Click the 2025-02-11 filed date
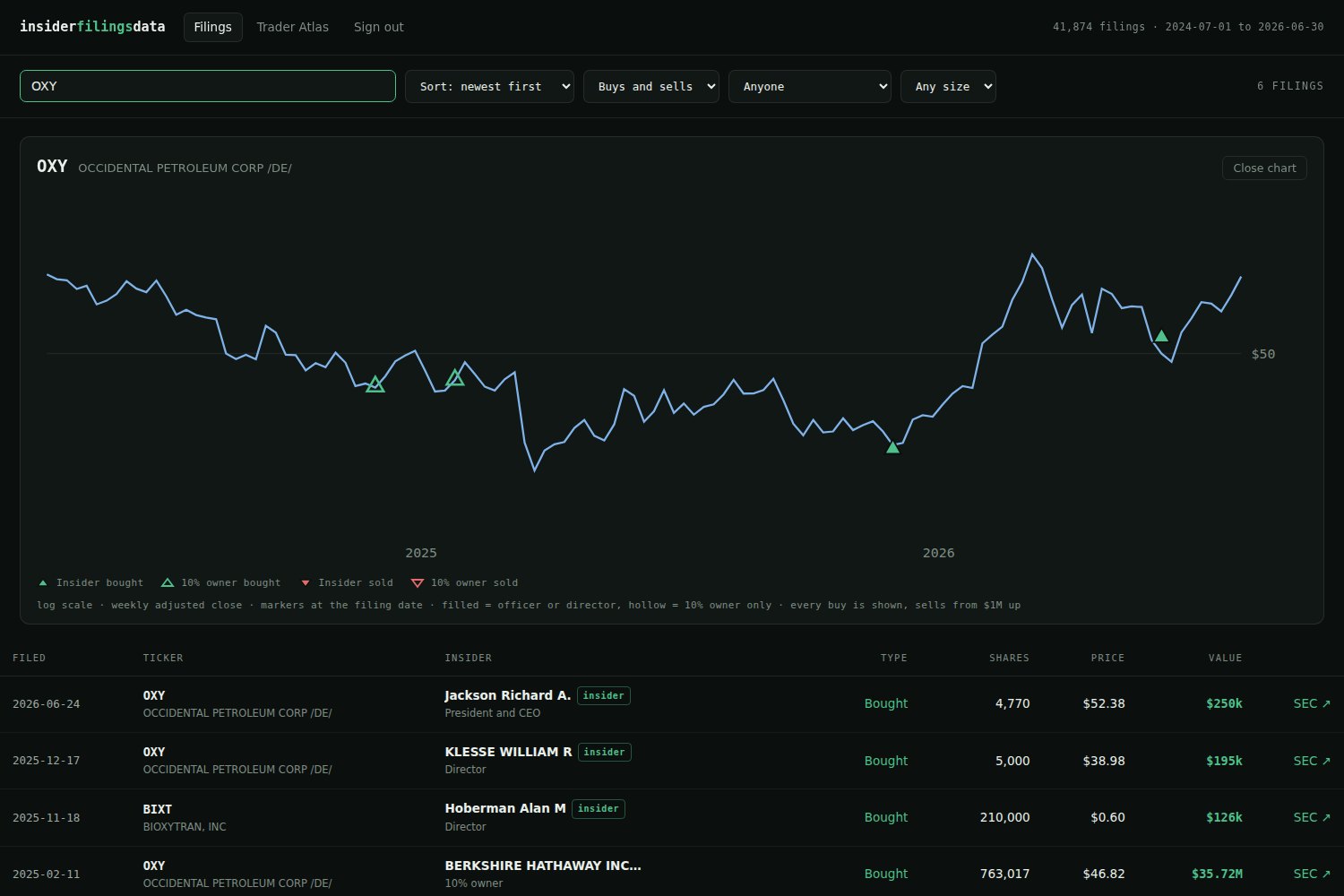The width and height of the screenshot is (1344, 896). click(47, 874)
